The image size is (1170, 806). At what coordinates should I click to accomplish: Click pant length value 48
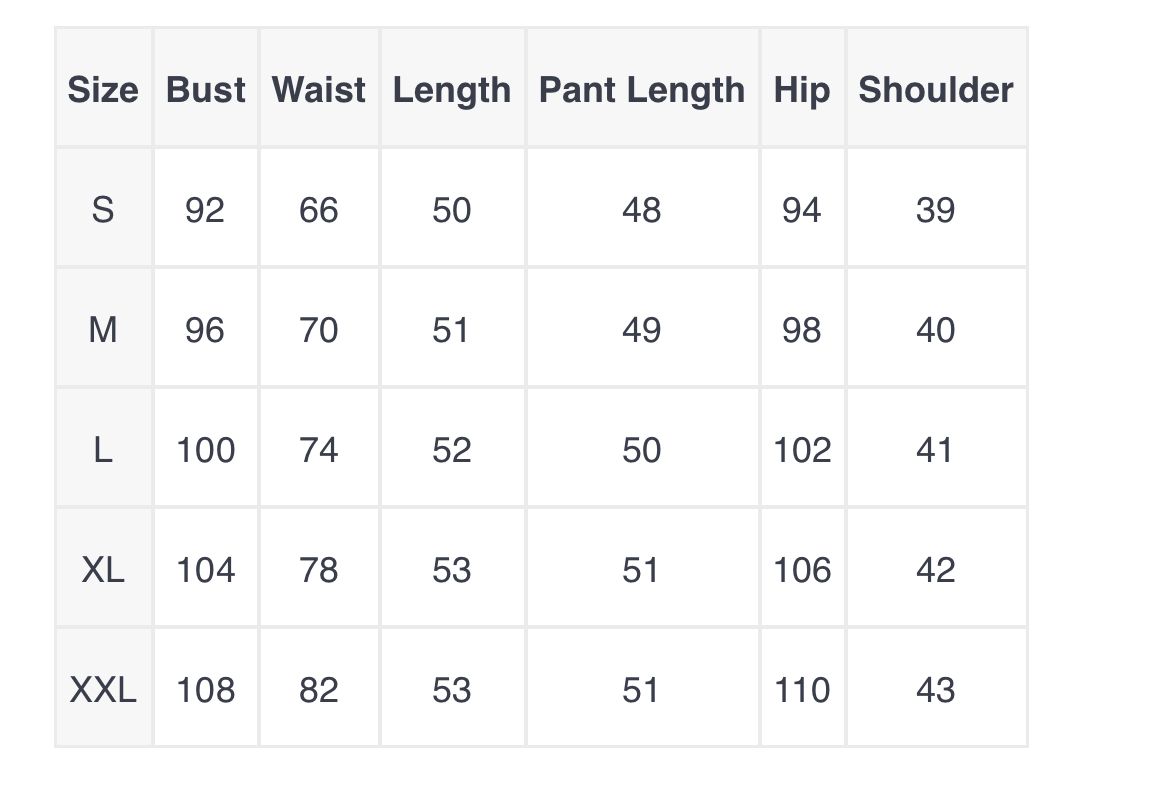(642, 210)
